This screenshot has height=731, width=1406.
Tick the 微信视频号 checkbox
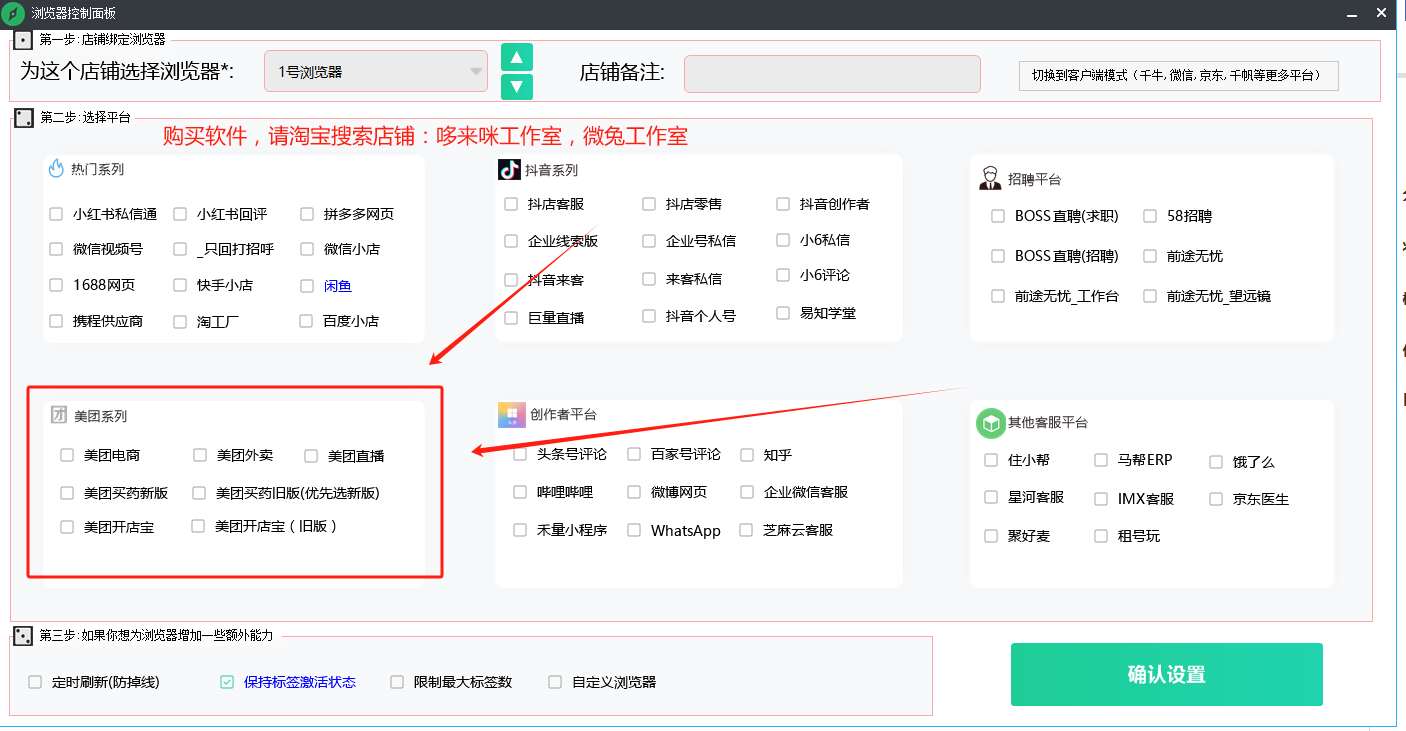click(x=56, y=249)
